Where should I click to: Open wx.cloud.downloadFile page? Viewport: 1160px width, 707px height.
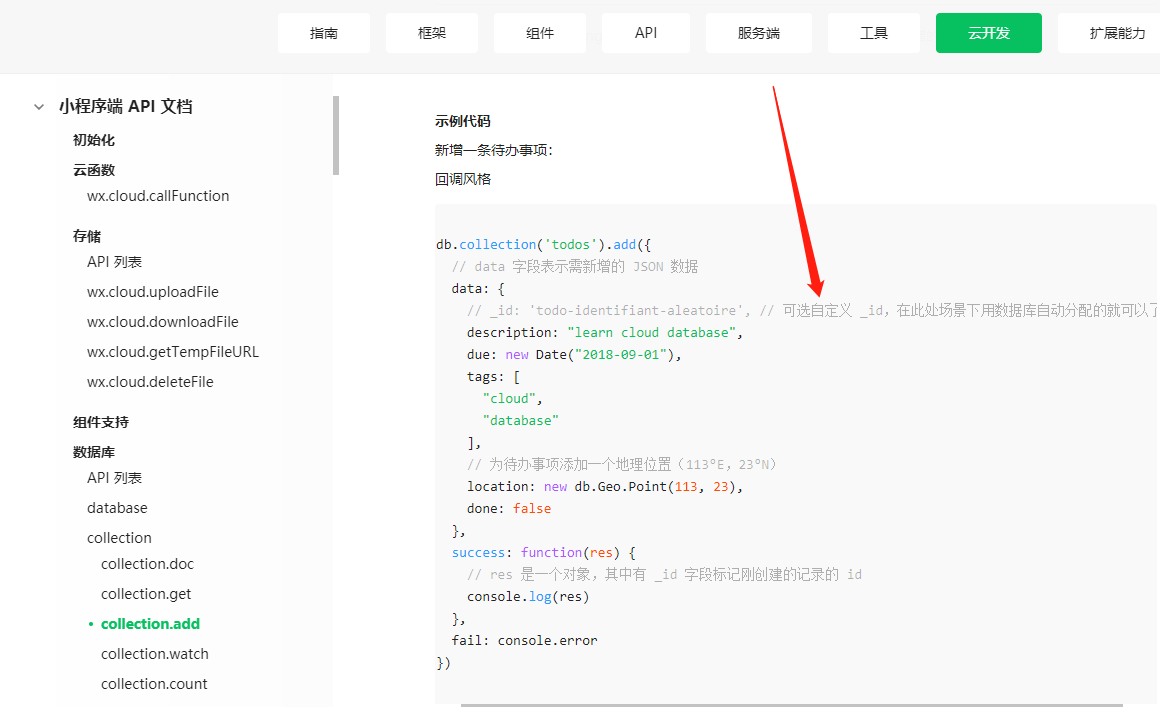click(163, 322)
